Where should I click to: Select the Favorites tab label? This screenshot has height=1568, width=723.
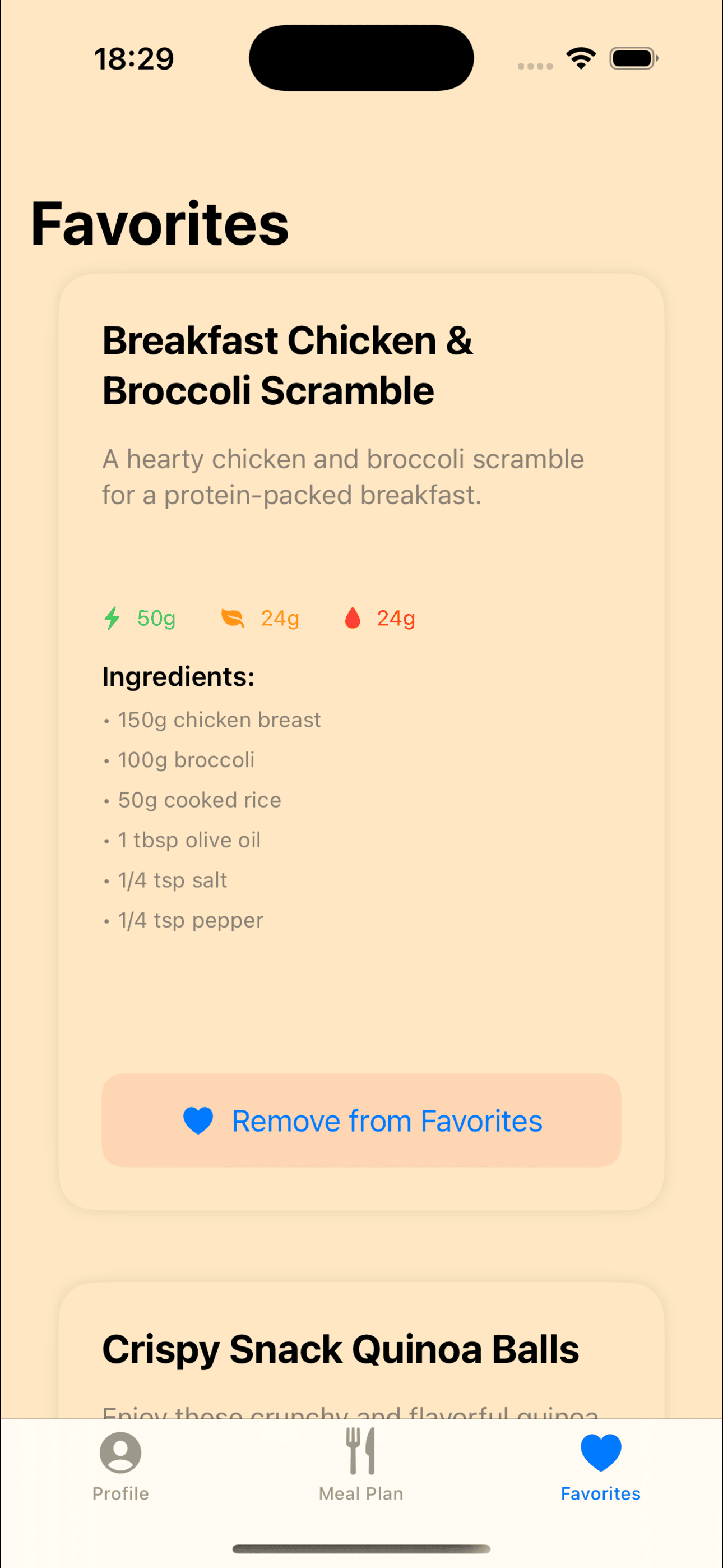(601, 1494)
